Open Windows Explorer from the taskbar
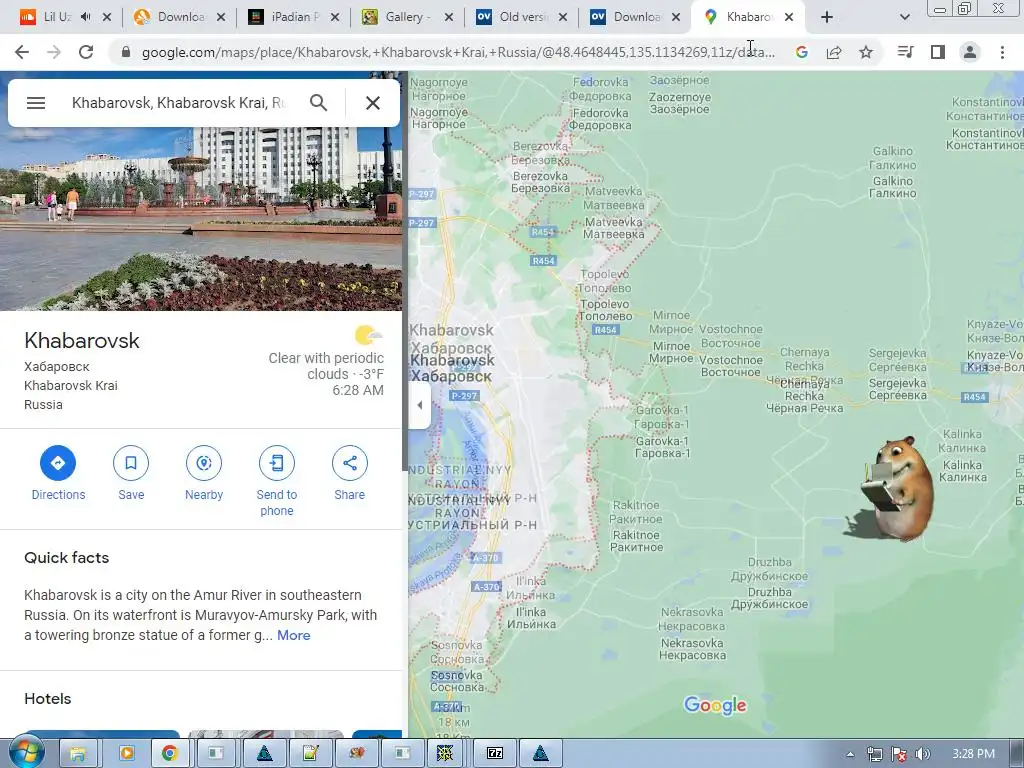Image resolution: width=1024 pixels, height=768 pixels. [78, 754]
